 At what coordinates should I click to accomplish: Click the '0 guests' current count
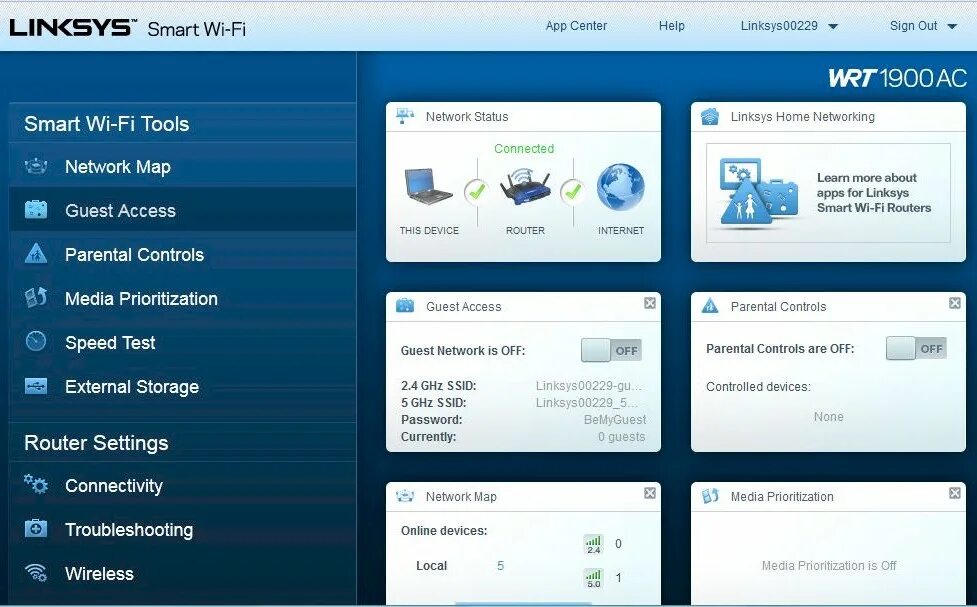[x=621, y=436]
